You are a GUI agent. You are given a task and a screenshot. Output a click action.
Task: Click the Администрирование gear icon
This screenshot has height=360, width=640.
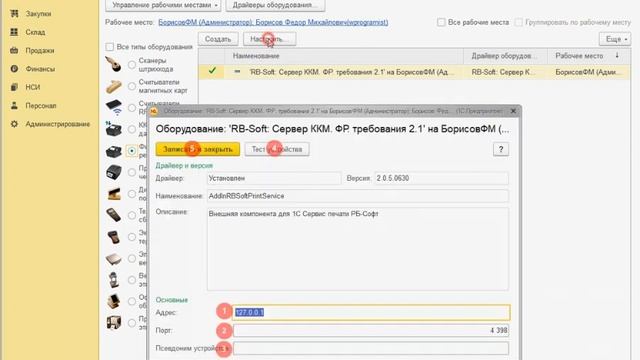(x=14, y=124)
